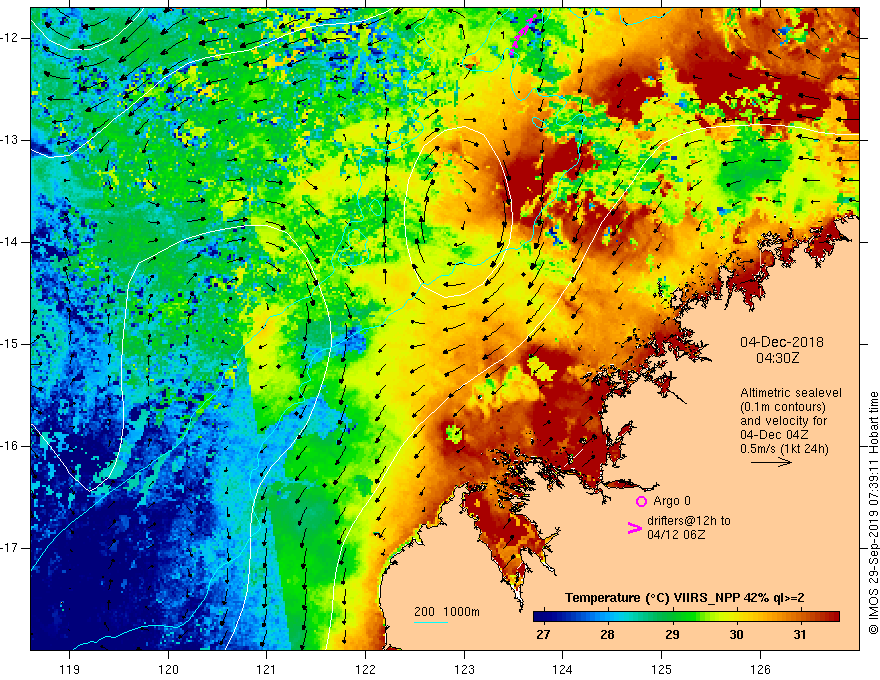Screen dimensions: 880x680
Task: Click the longitude 122 axis label
Action: pos(365,669)
